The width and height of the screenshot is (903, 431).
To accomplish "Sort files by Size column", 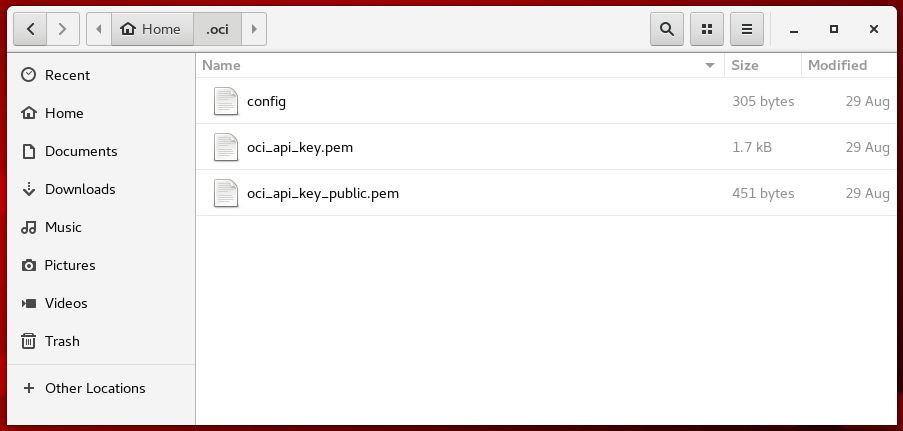I will pos(745,65).
